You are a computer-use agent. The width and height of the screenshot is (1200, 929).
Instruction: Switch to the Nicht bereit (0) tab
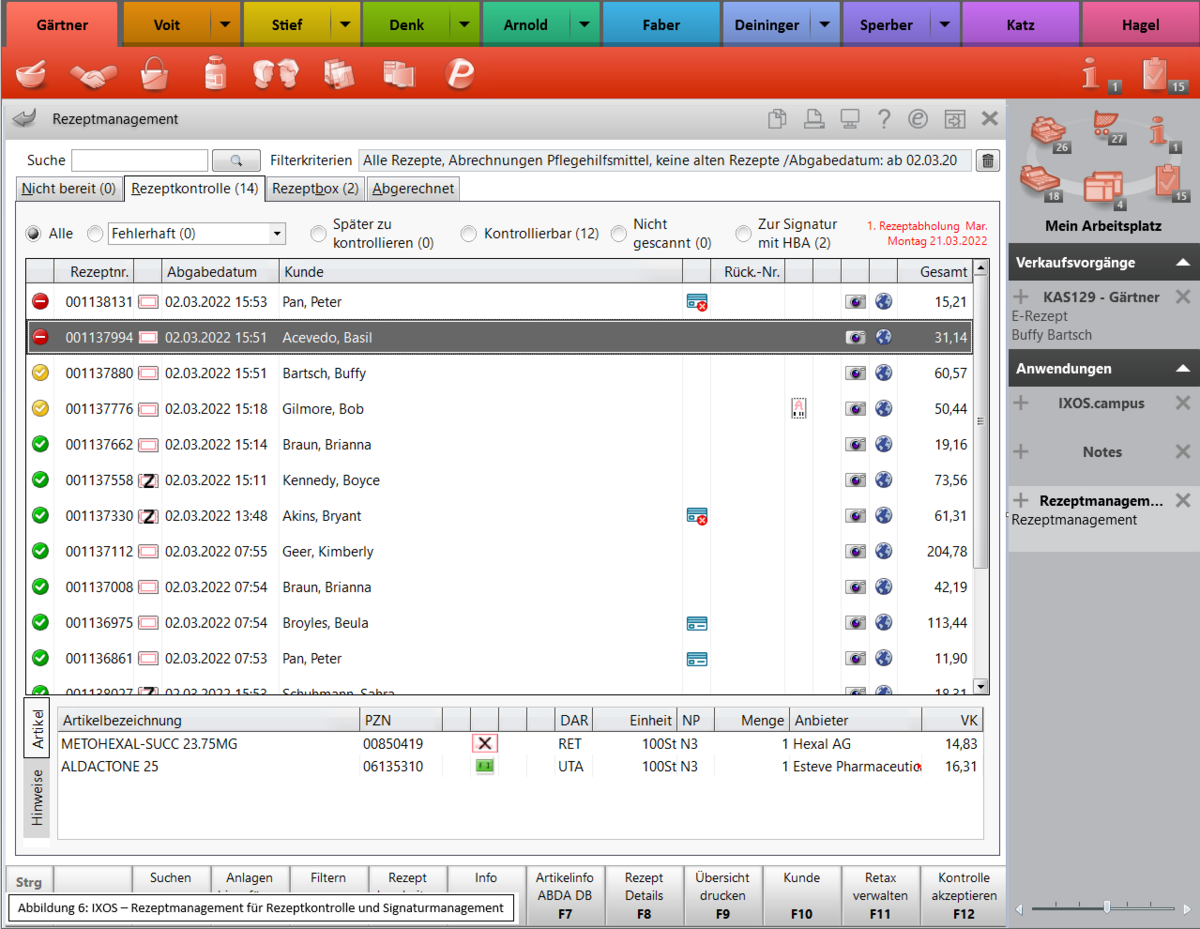[x=69, y=188]
